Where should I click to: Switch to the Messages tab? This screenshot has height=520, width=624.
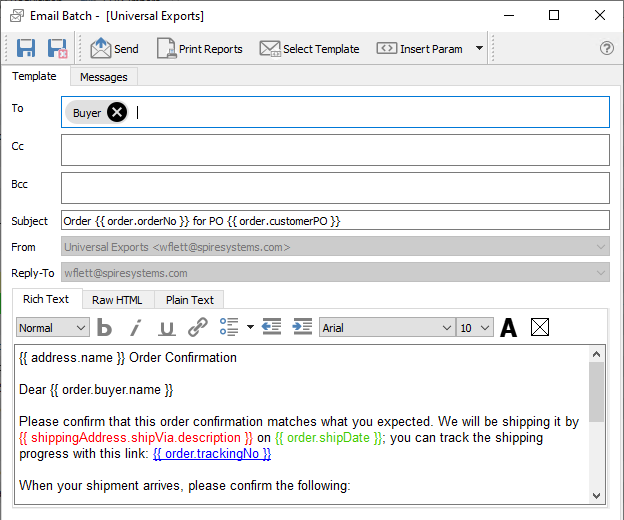tap(104, 77)
